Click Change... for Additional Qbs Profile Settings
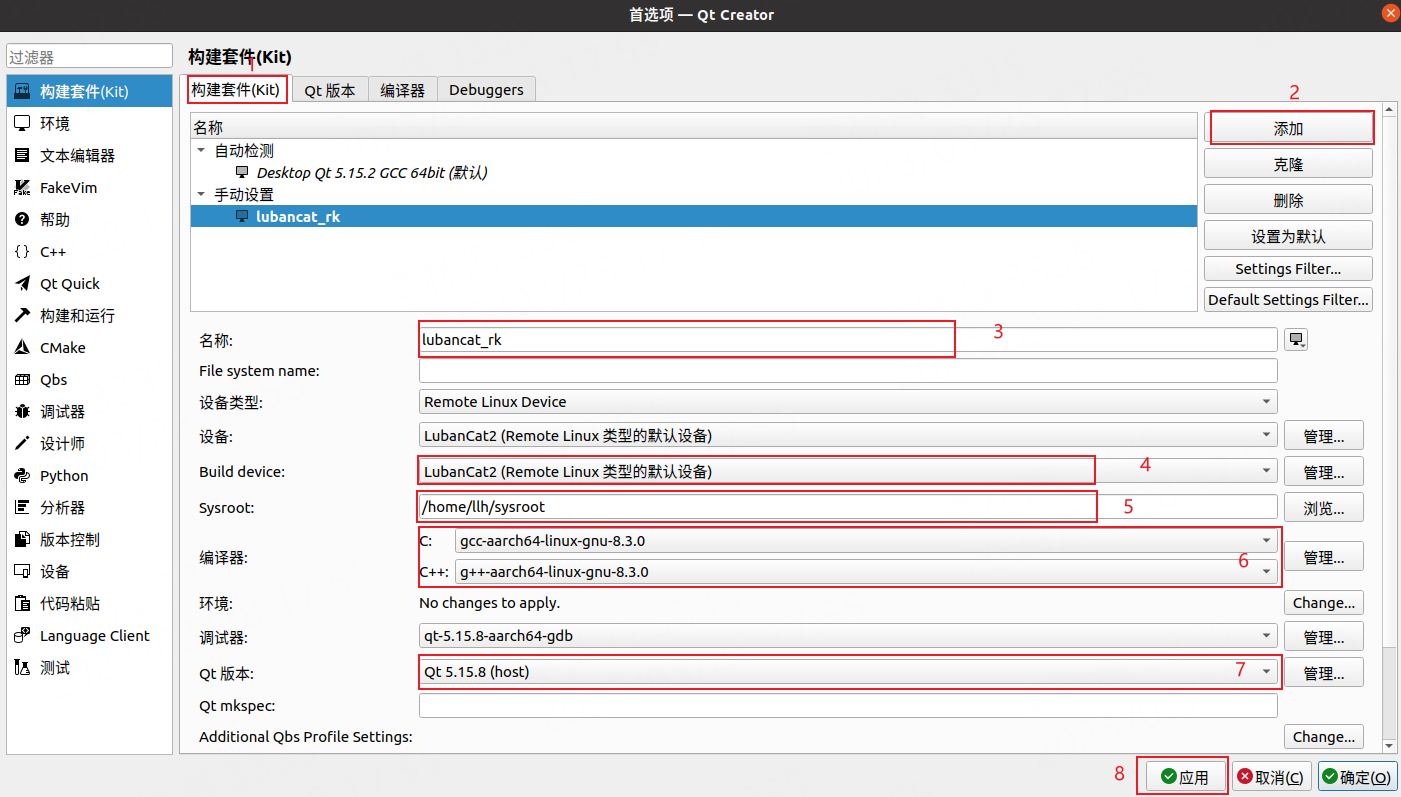The height and width of the screenshot is (797, 1401). (1324, 737)
